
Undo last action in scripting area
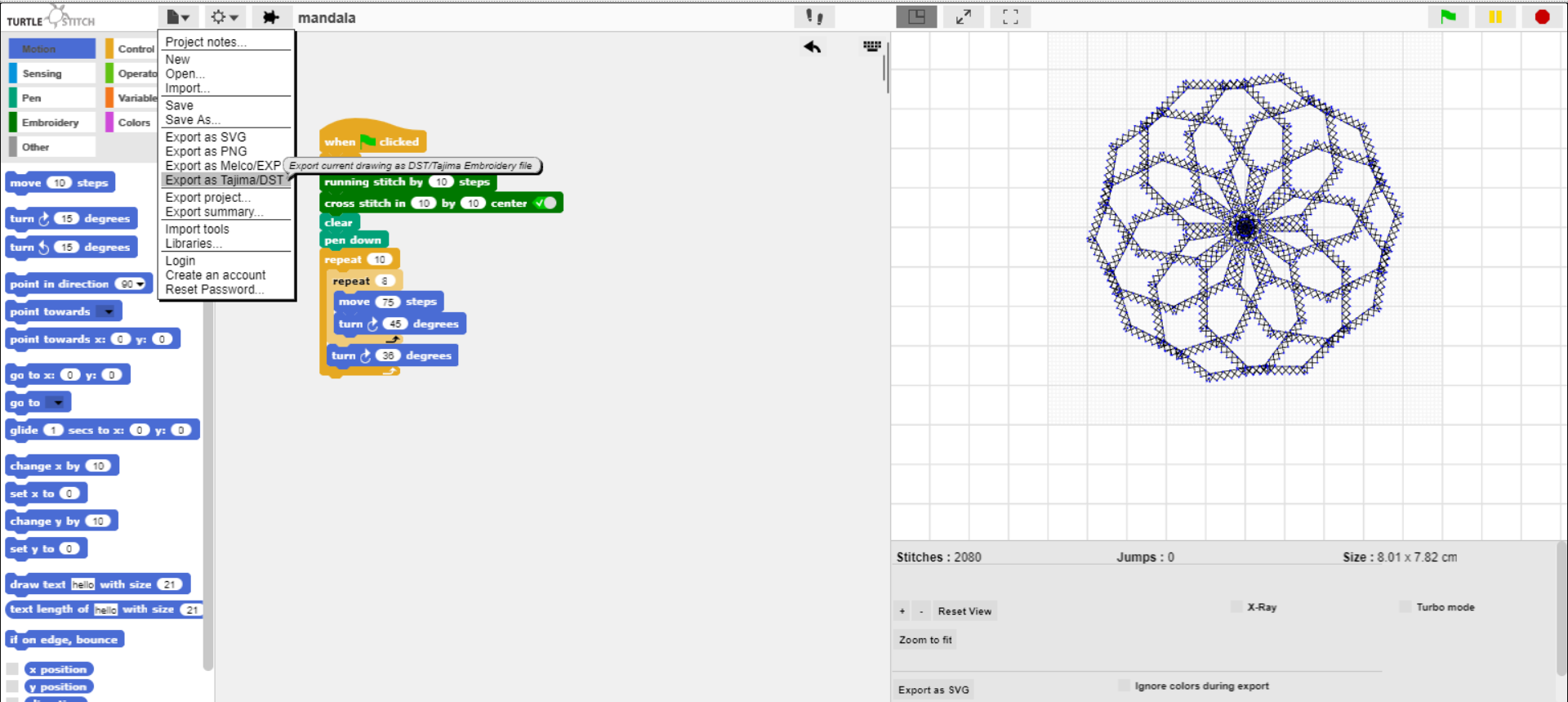pyautogui.click(x=812, y=47)
